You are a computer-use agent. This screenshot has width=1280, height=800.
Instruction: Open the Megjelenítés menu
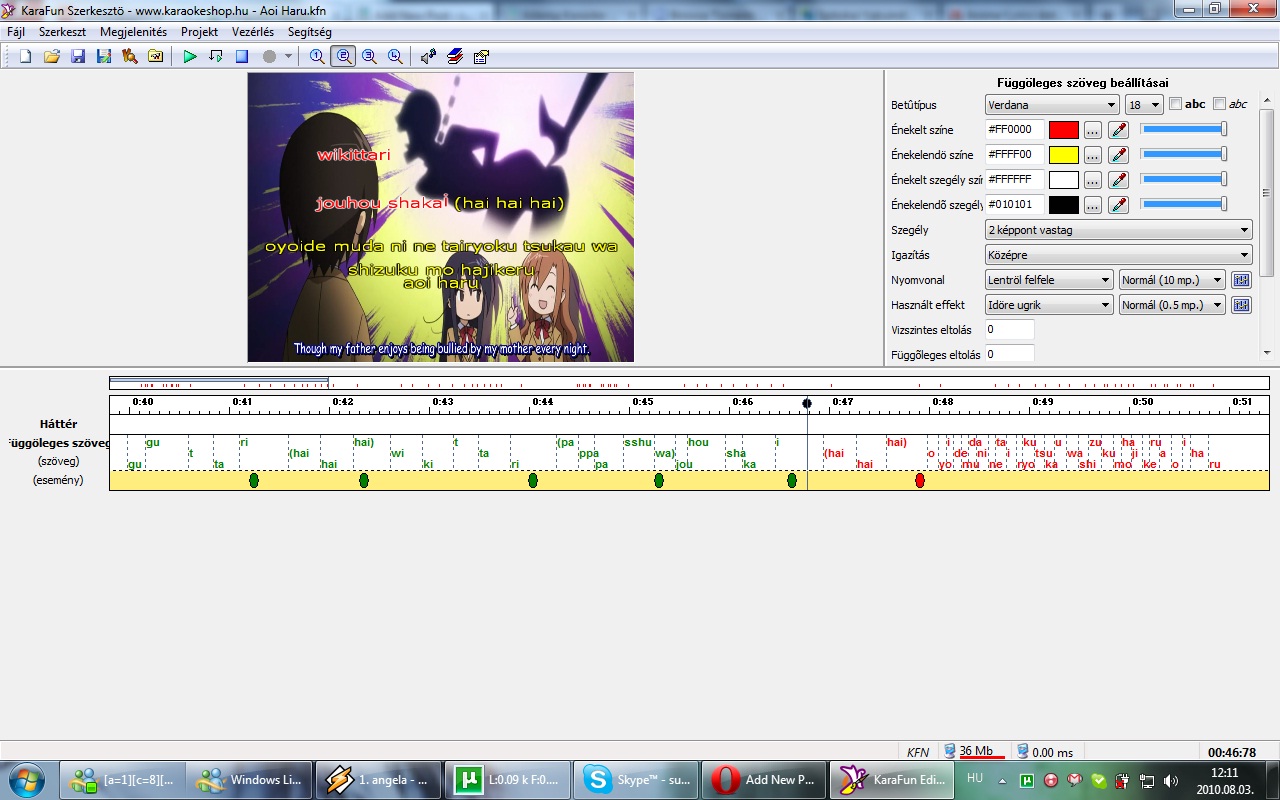point(133,32)
